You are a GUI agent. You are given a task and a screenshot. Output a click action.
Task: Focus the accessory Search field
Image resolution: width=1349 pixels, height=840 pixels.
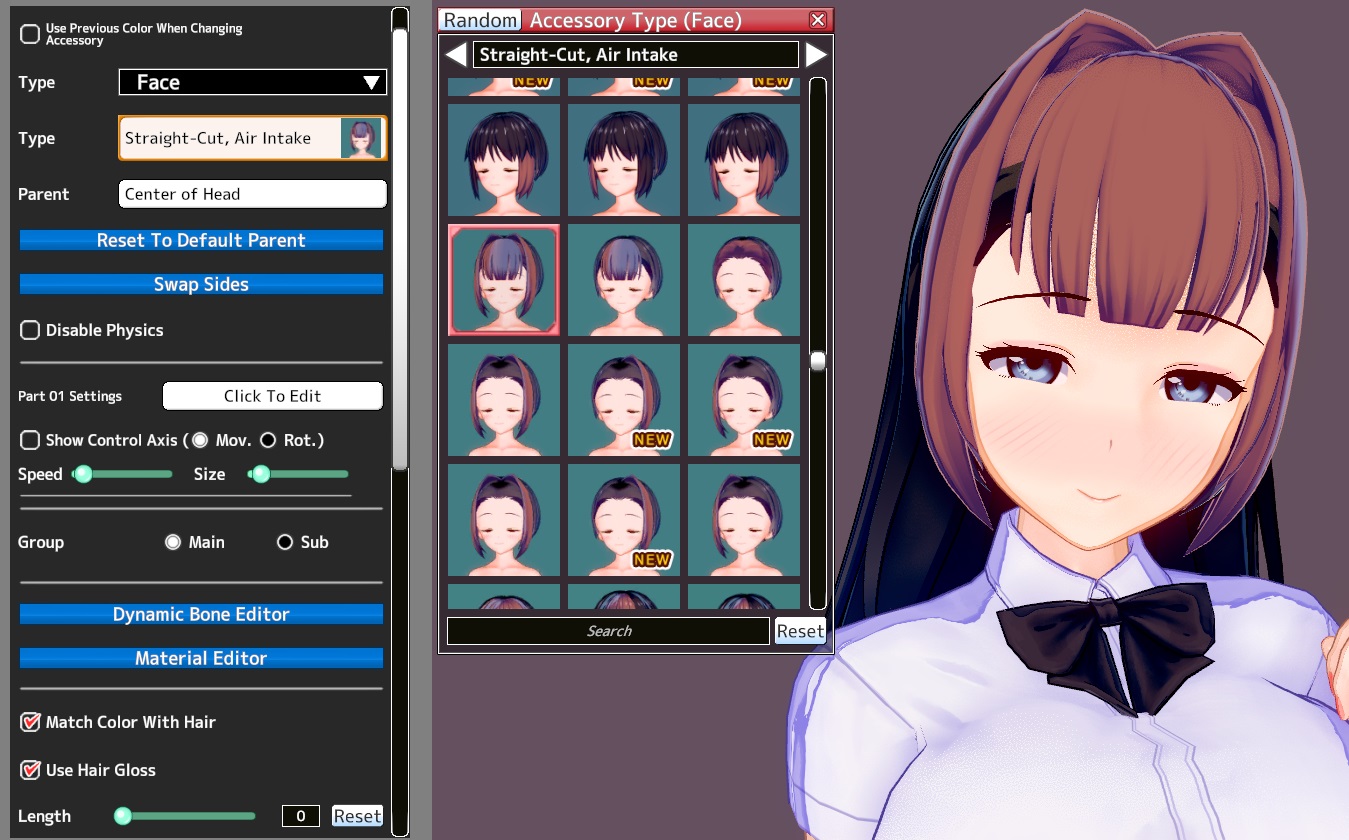(x=608, y=631)
